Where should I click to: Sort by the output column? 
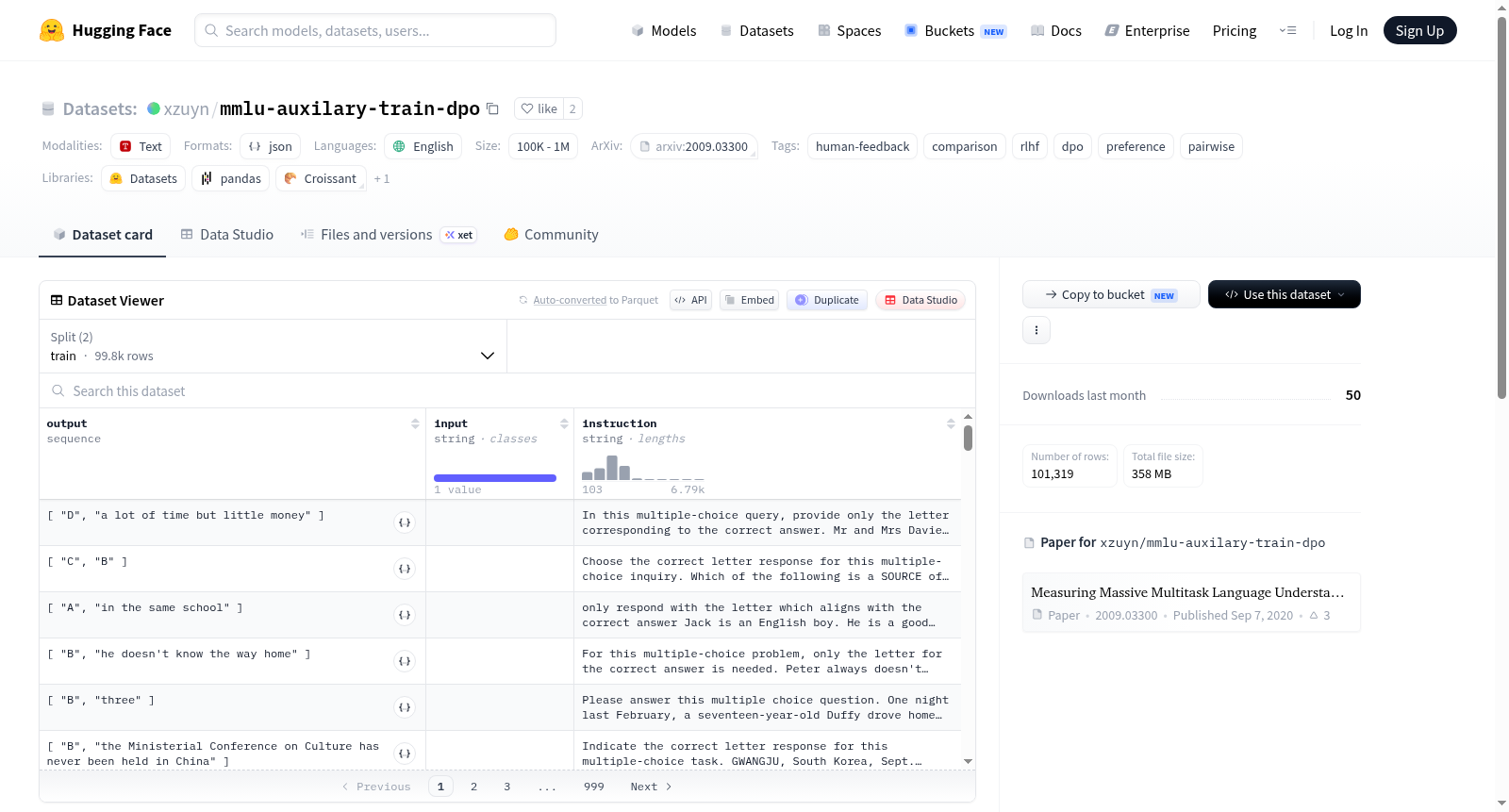pos(415,423)
